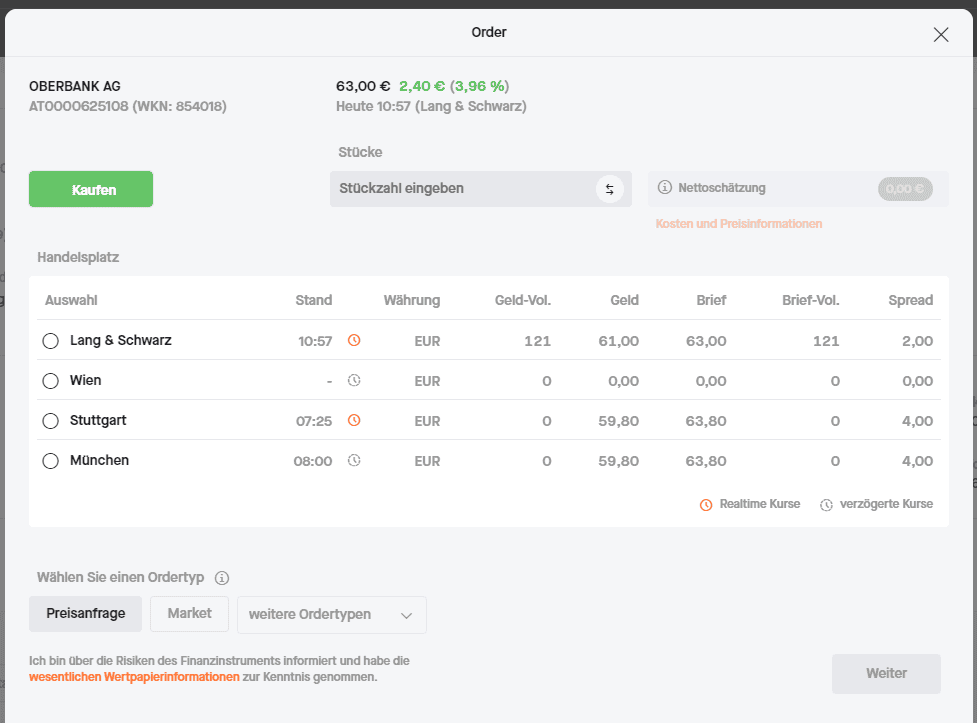The height and width of the screenshot is (723, 977).
Task: Select Wien as trading venue
Action: pyautogui.click(x=50, y=381)
